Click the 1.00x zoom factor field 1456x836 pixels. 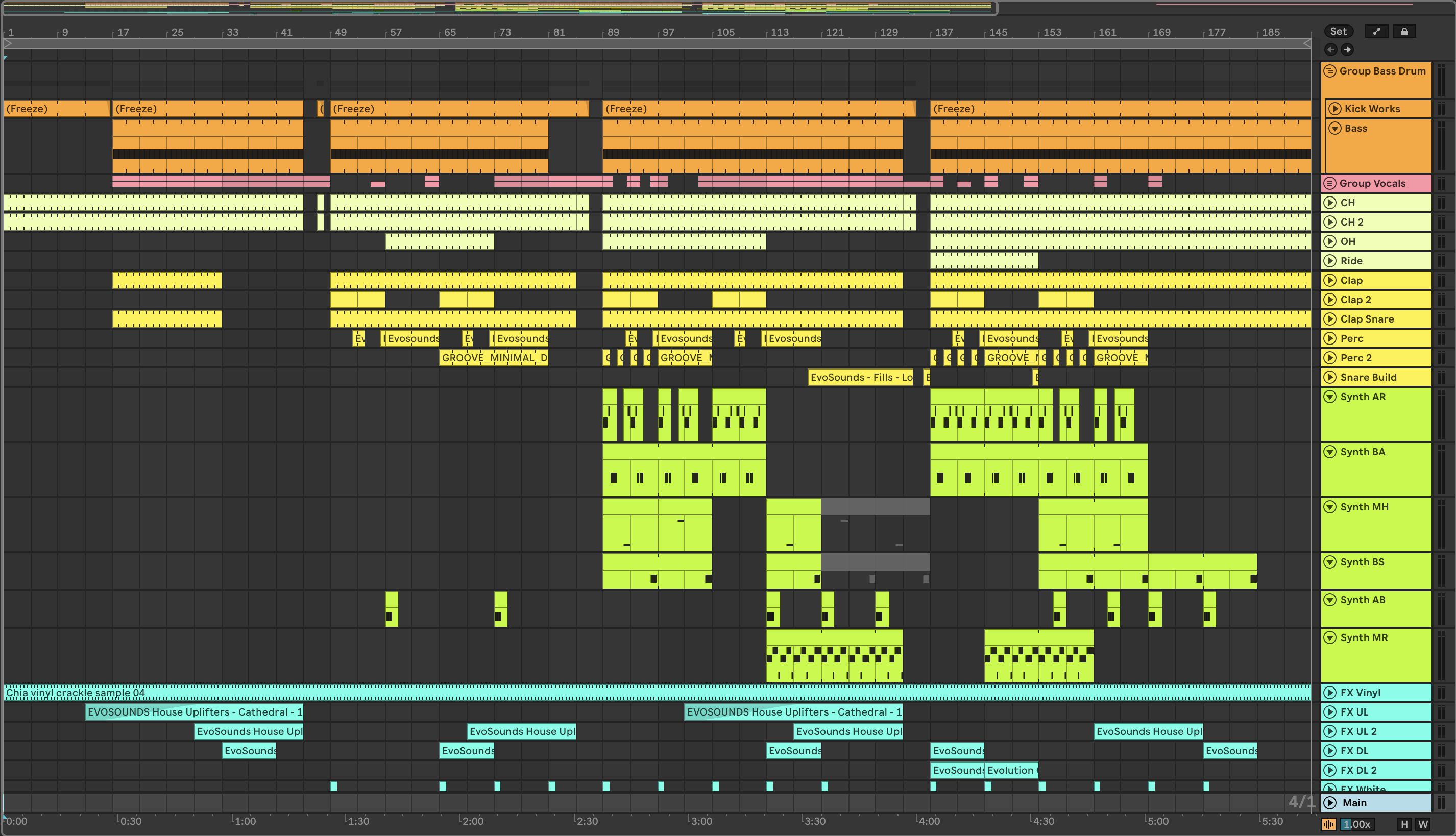coord(1357,825)
